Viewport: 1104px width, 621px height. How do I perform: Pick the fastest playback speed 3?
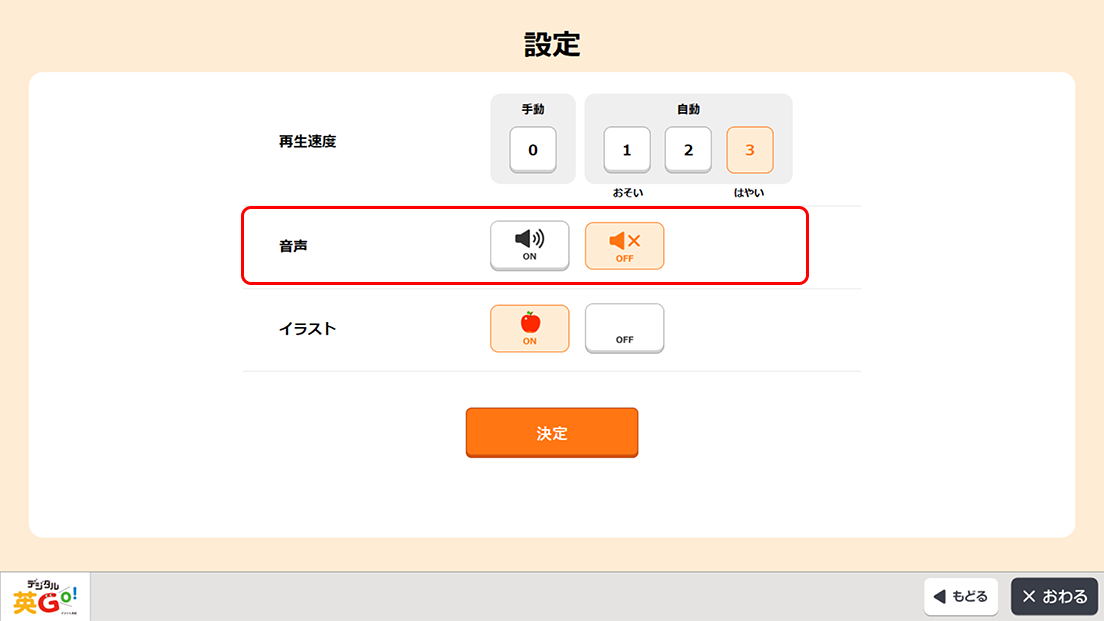[x=750, y=150]
